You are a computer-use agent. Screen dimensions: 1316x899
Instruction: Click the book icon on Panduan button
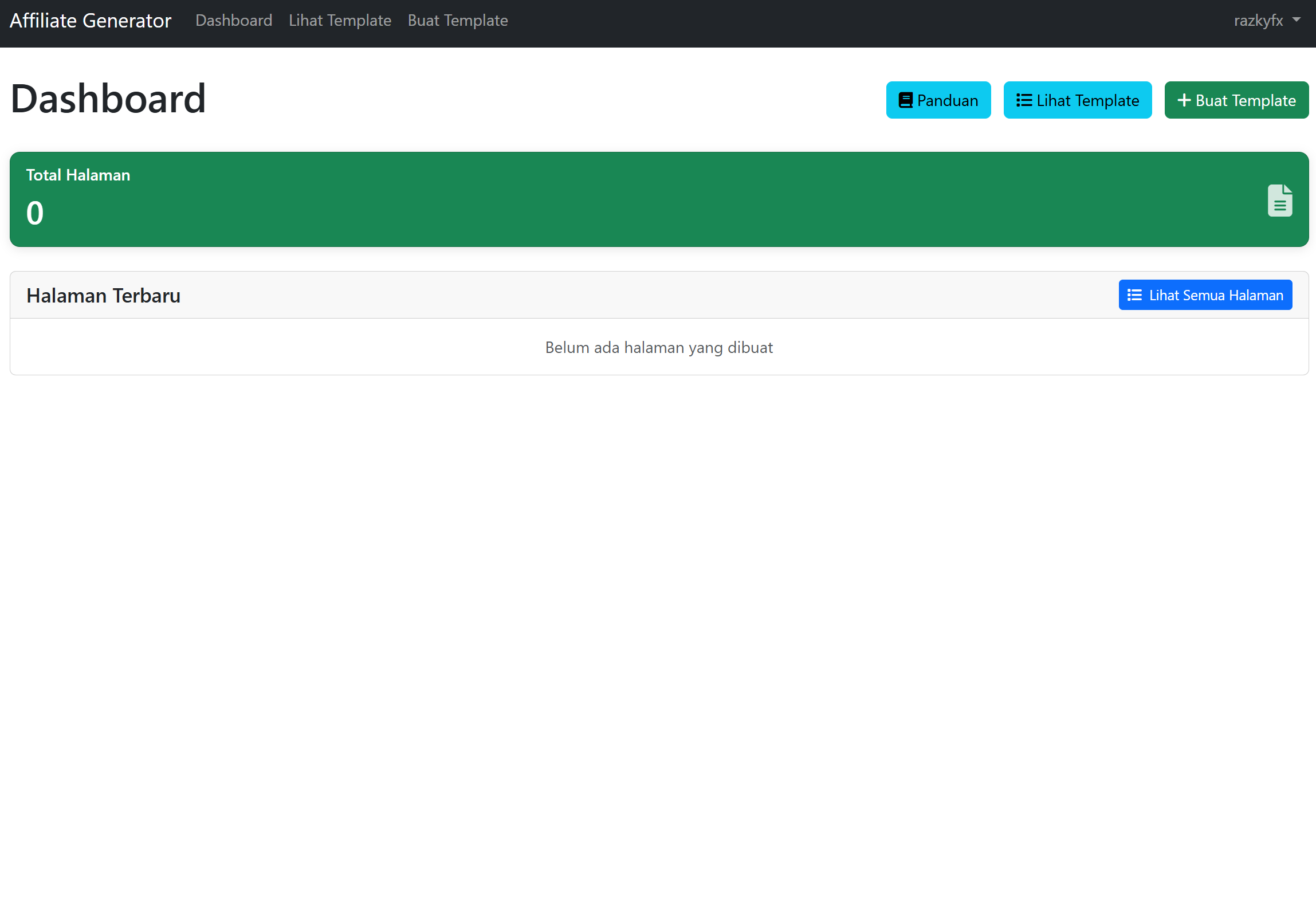point(905,100)
